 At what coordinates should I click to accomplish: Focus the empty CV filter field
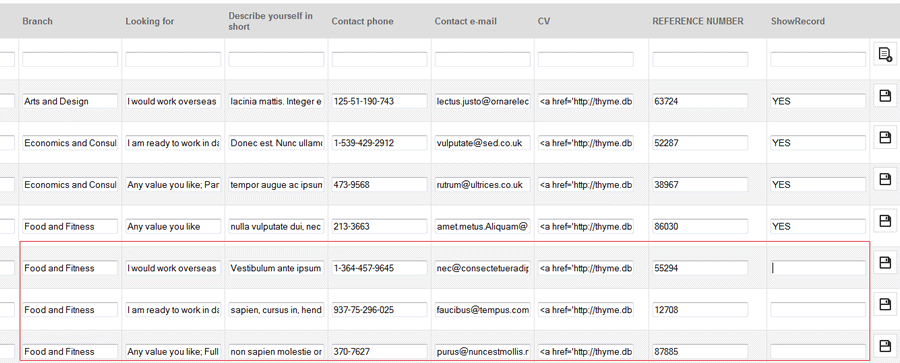585,59
